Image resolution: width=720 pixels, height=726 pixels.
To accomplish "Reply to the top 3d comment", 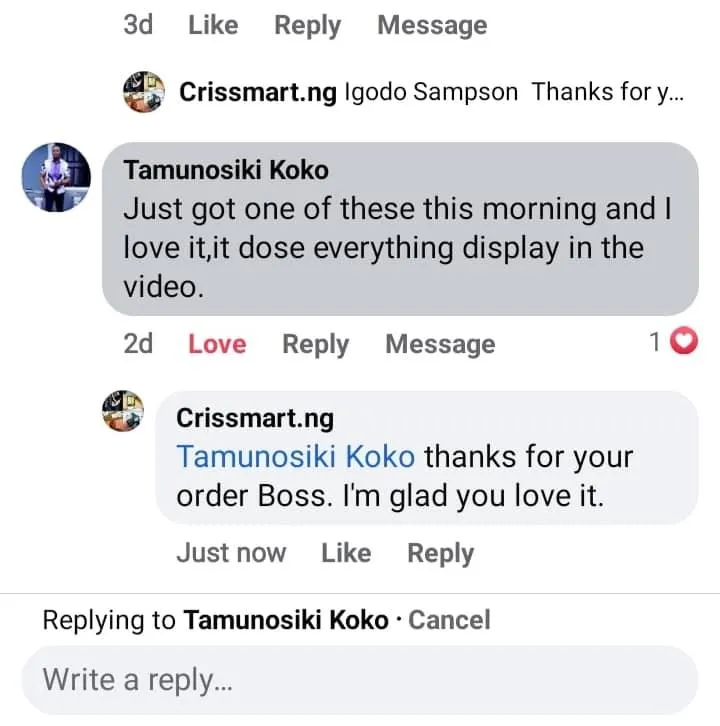I will point(308,25).
